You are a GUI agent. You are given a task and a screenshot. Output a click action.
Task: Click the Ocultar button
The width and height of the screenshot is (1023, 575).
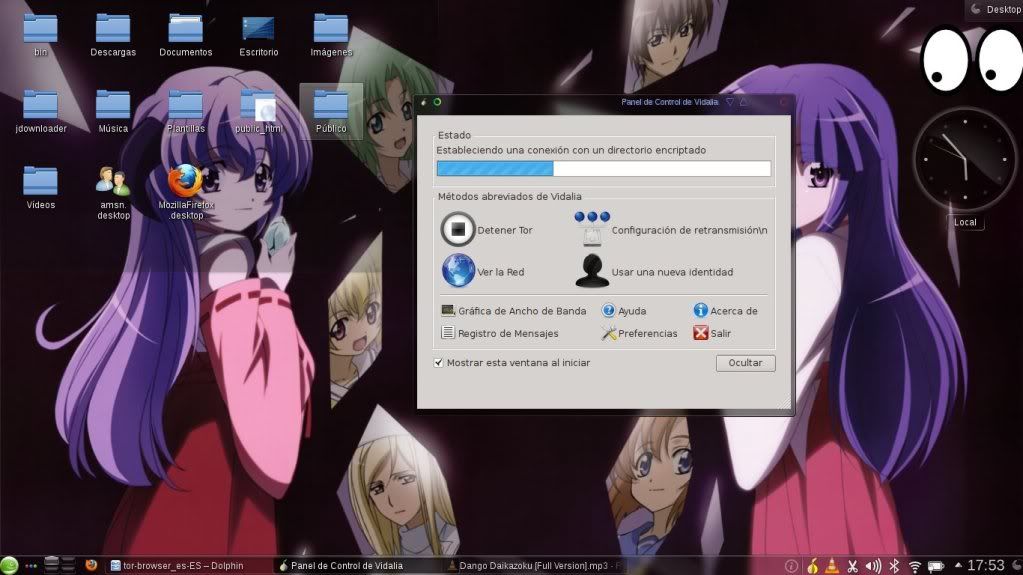click(745, 363)
